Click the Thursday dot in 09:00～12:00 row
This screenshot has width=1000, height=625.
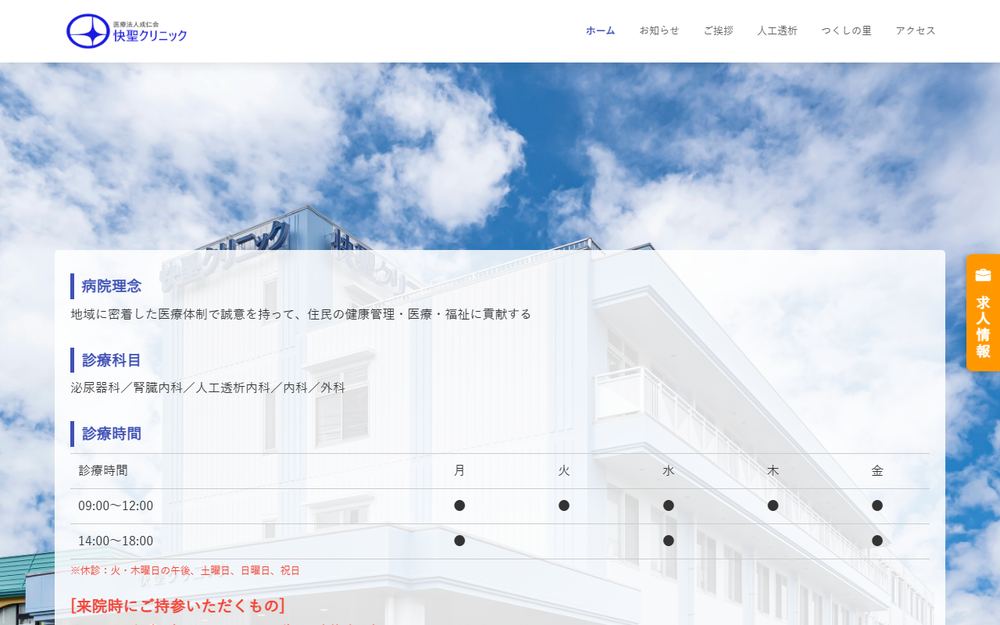coord(773,506)
